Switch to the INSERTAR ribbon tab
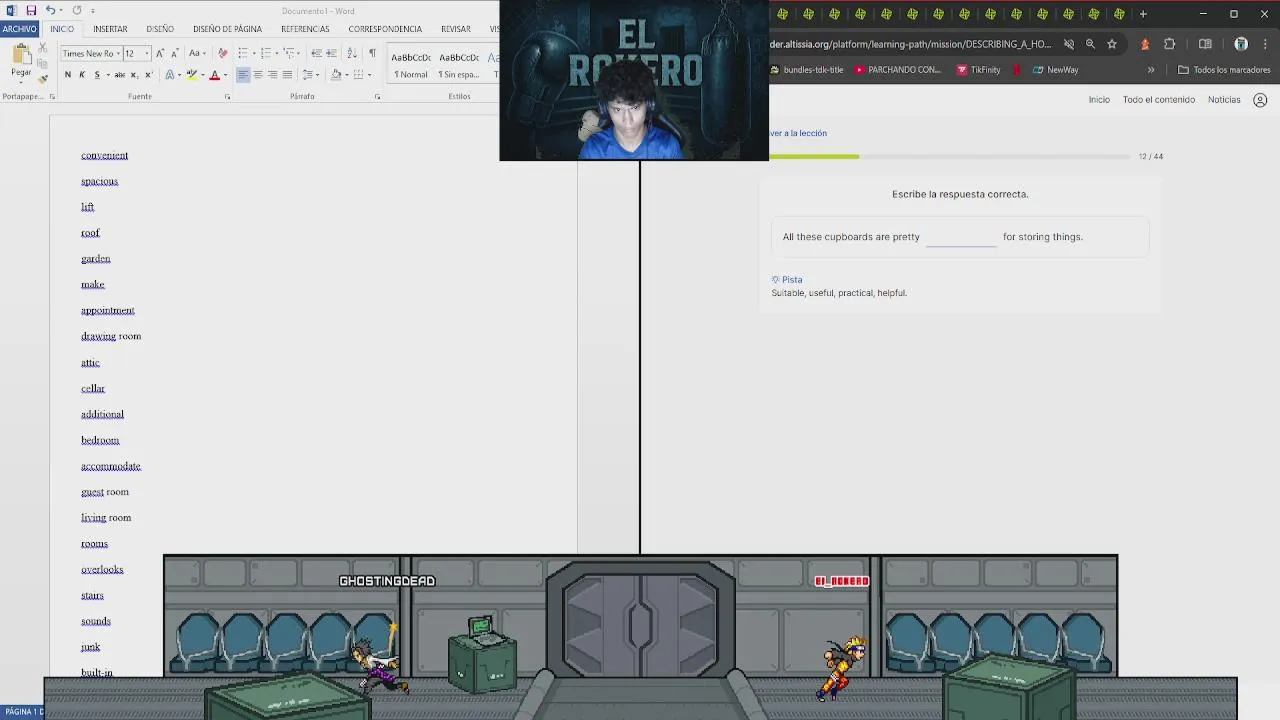Image resolution: width=1280 pixels, height=720 pixels. [110, 29]
